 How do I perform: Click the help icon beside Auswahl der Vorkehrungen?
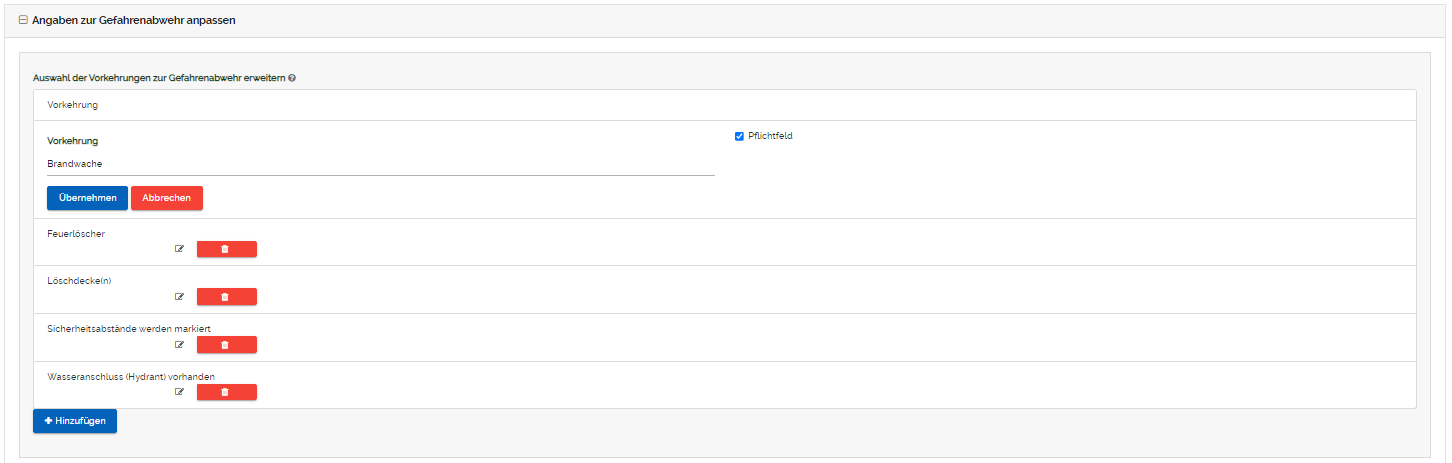click(292, 77)
